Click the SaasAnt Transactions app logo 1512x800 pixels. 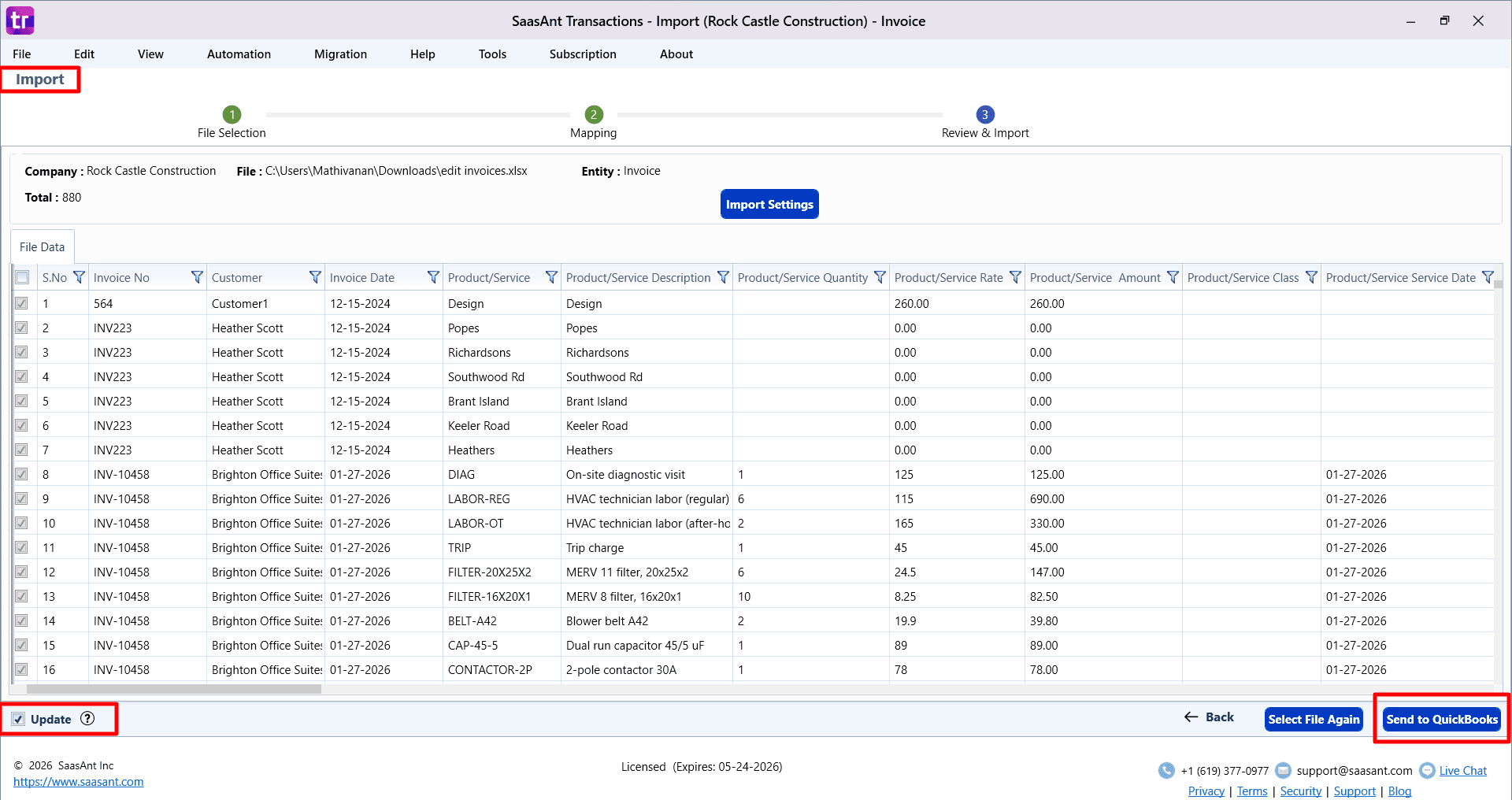pos(20,20)
